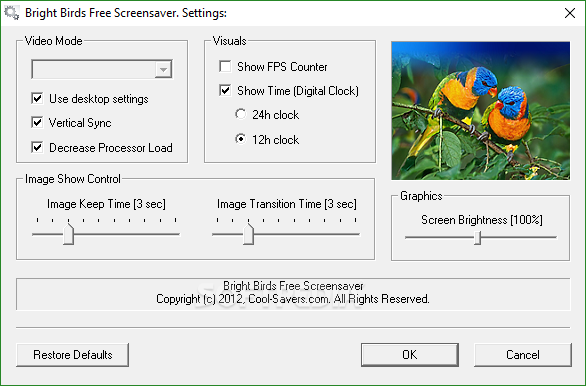The width and height of the screenshot is (586, 386).
Task: Click the Video Mode group label
Action: pyautogui.click(x=53, y=41)
